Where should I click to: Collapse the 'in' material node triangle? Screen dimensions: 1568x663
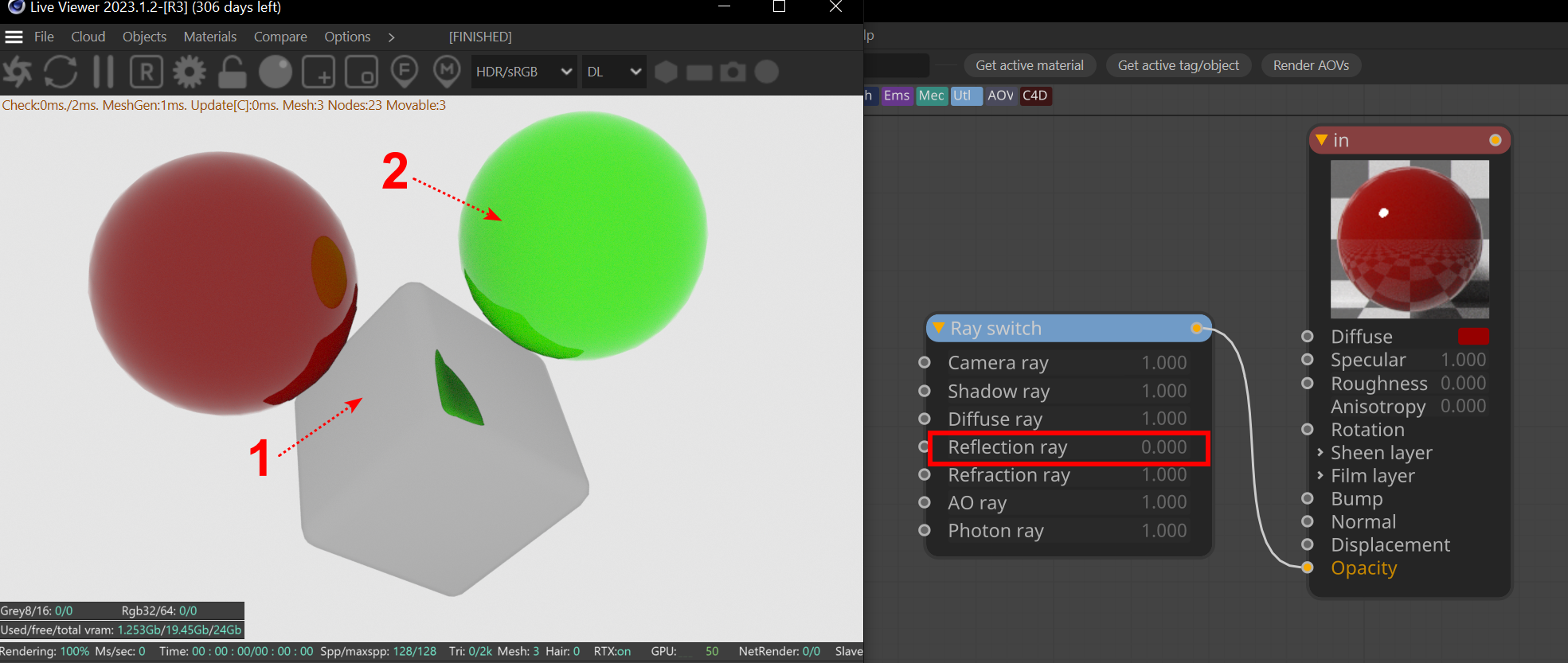[x=1321, y=140]
